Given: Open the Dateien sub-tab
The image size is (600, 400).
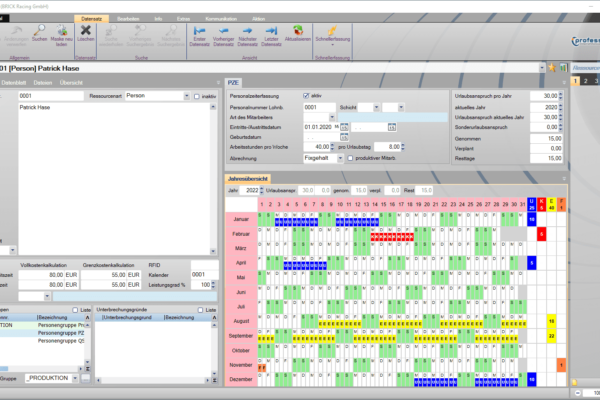Looking at the screenshot, I should pos(41,82).
